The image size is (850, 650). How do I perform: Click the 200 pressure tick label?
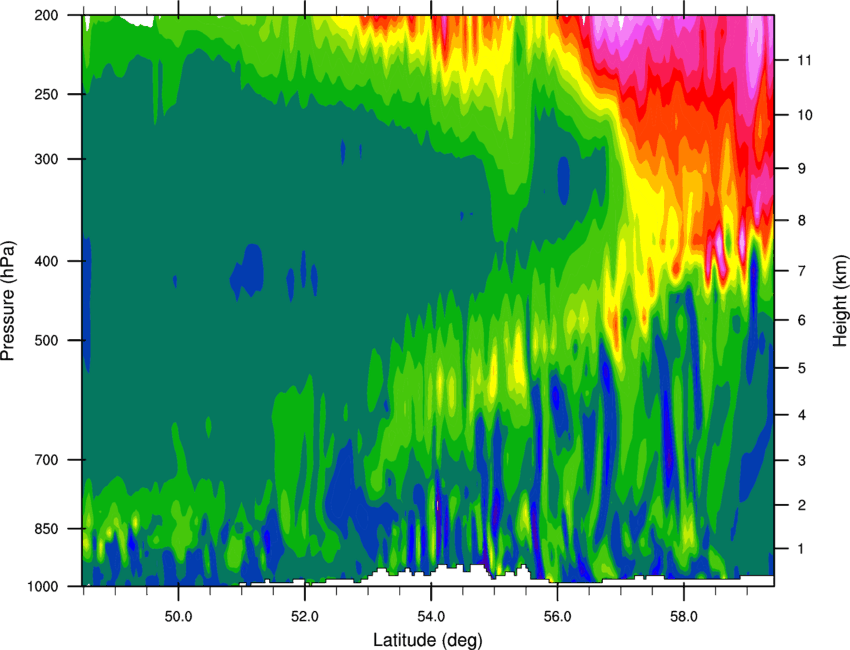[x=47, y=15]
